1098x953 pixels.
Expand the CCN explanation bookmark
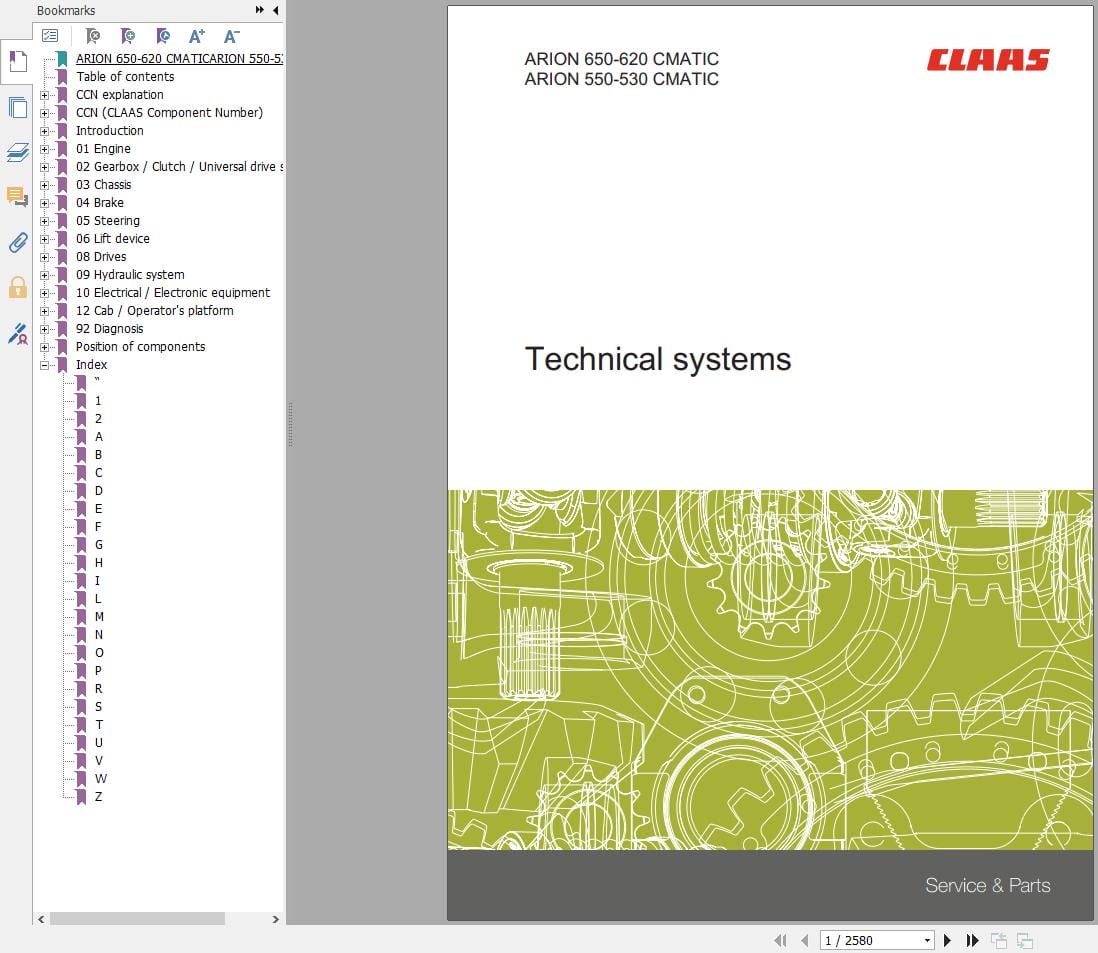[45, 95]
